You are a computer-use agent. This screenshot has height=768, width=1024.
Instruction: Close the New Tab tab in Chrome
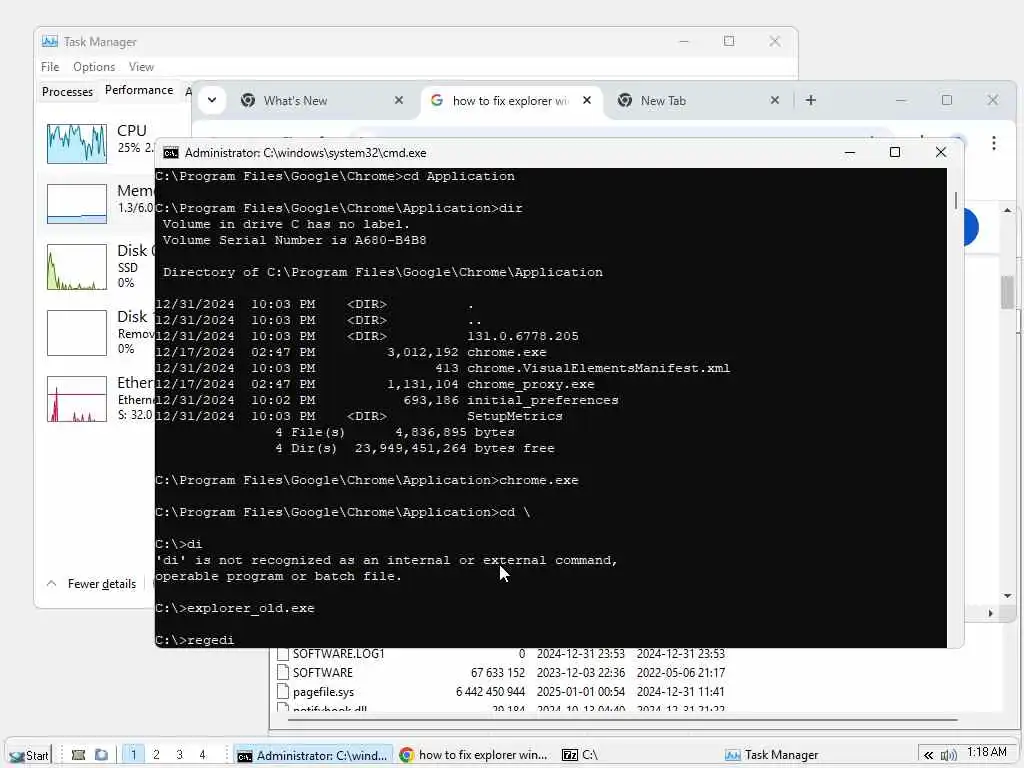775,101
